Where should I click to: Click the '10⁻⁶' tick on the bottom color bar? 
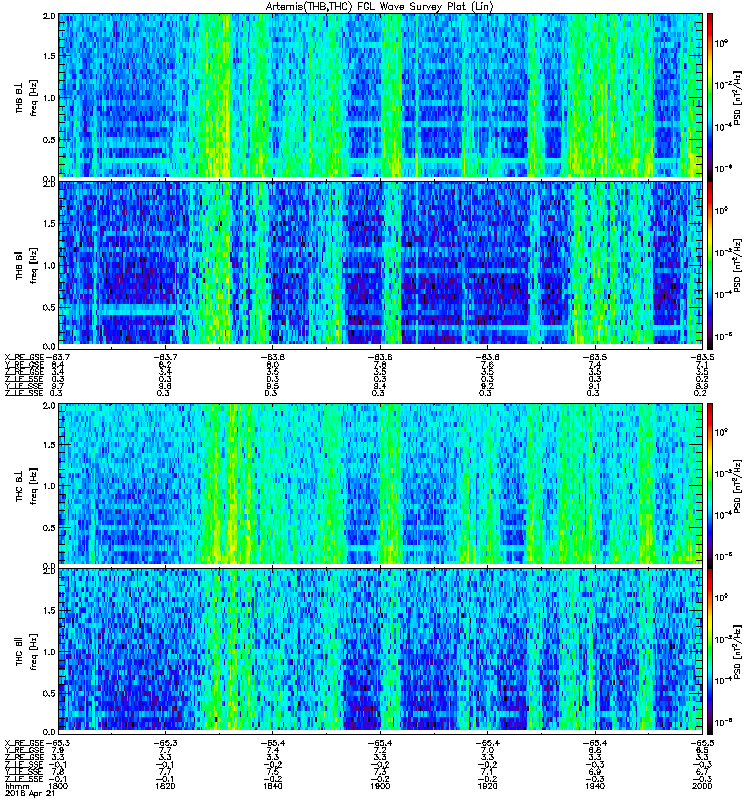(722, 722)
